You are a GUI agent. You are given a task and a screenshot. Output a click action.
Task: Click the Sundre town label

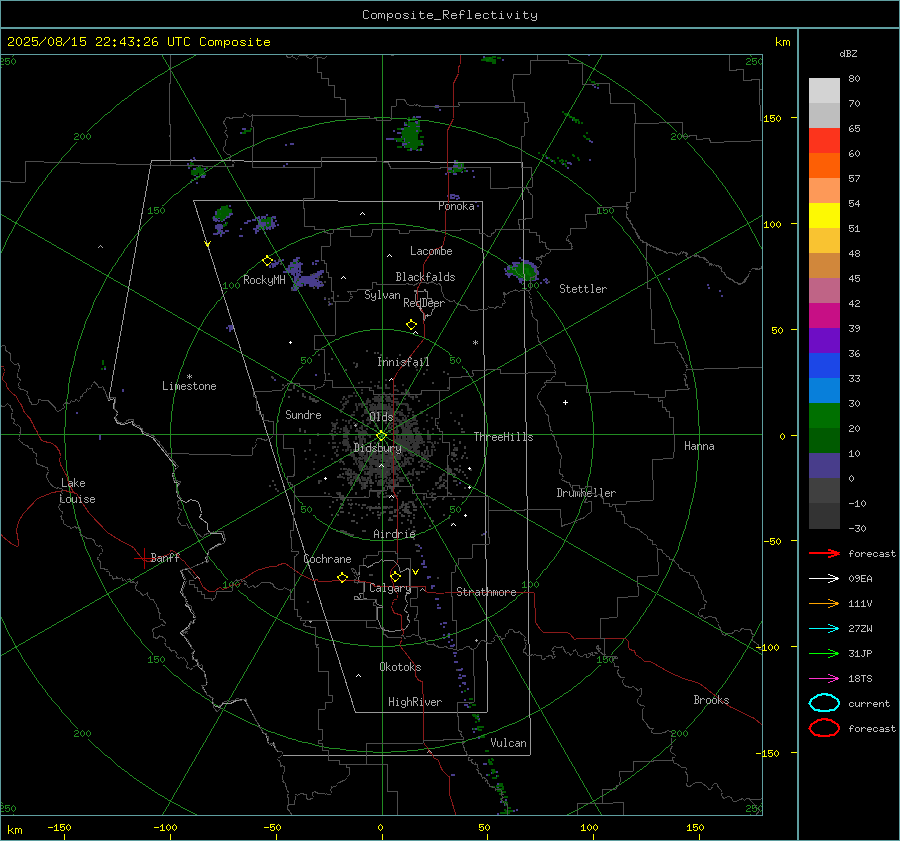point(303,415)
